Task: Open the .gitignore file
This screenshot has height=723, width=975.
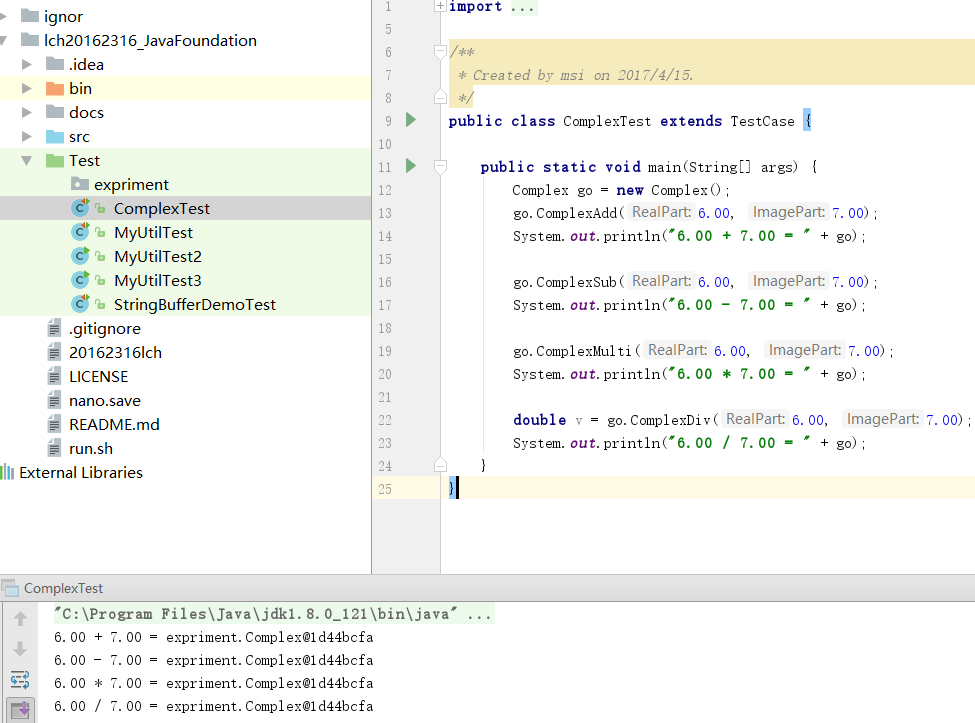Action: coord(104,328)
